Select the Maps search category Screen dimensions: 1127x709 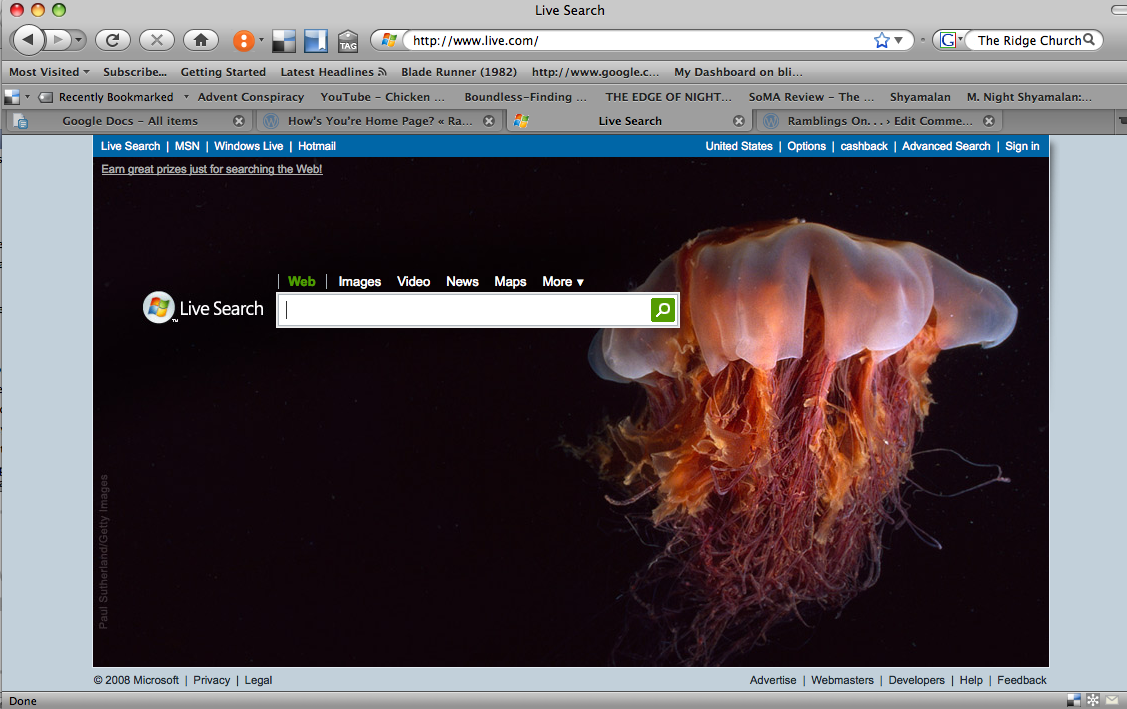coord(510,282)
